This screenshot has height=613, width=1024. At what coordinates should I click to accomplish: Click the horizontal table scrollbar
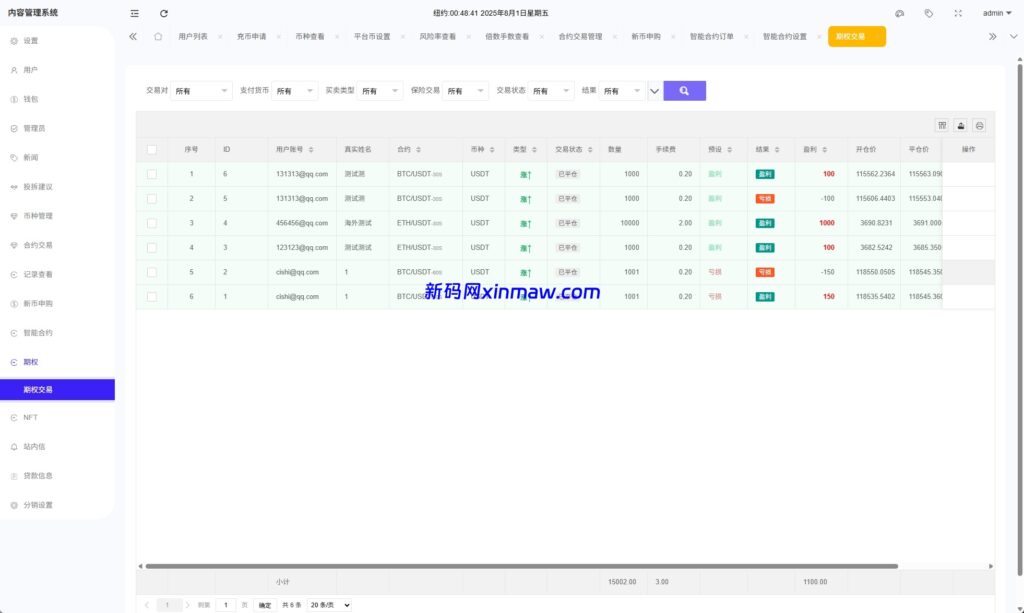(x=520, y=566)
